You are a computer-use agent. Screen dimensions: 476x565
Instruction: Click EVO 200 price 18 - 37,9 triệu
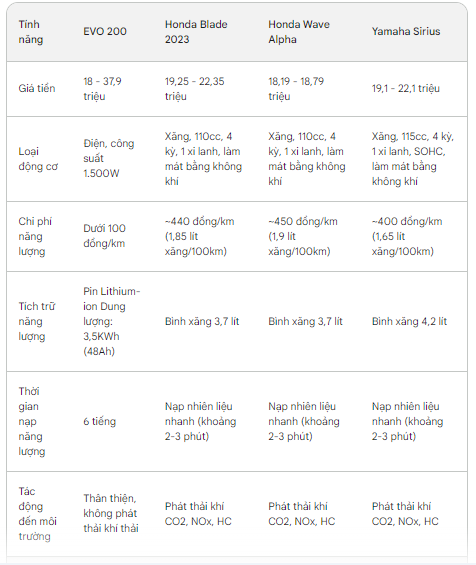[x=102, y=89]
